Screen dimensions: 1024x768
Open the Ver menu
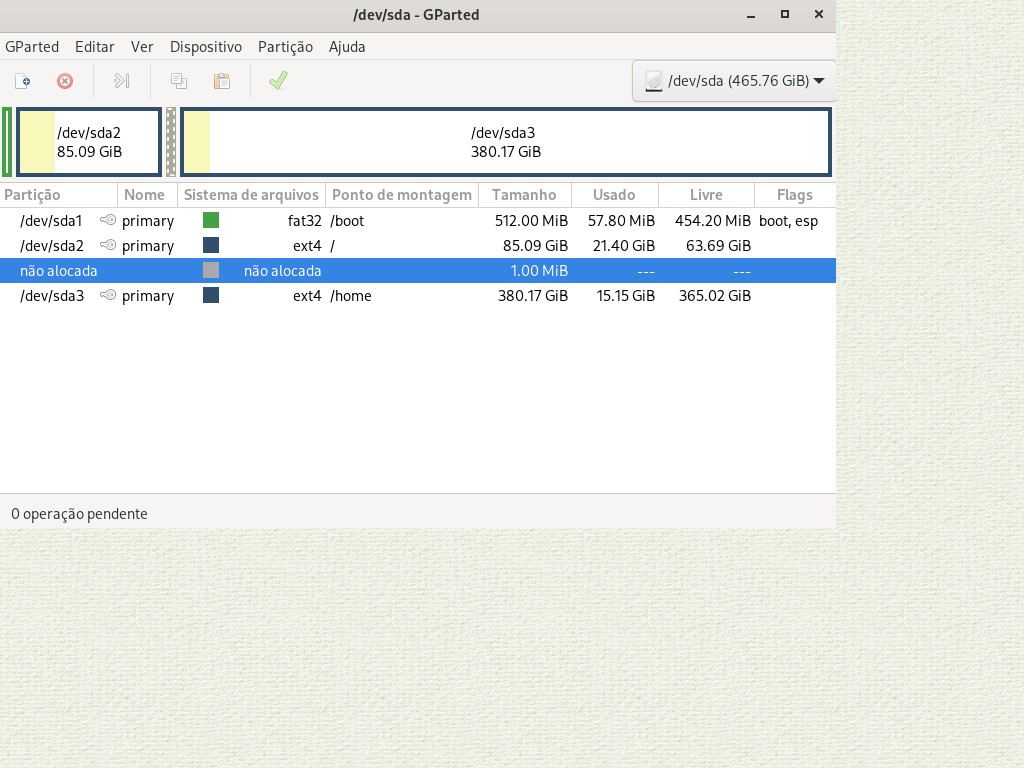[x=142, y=47]
